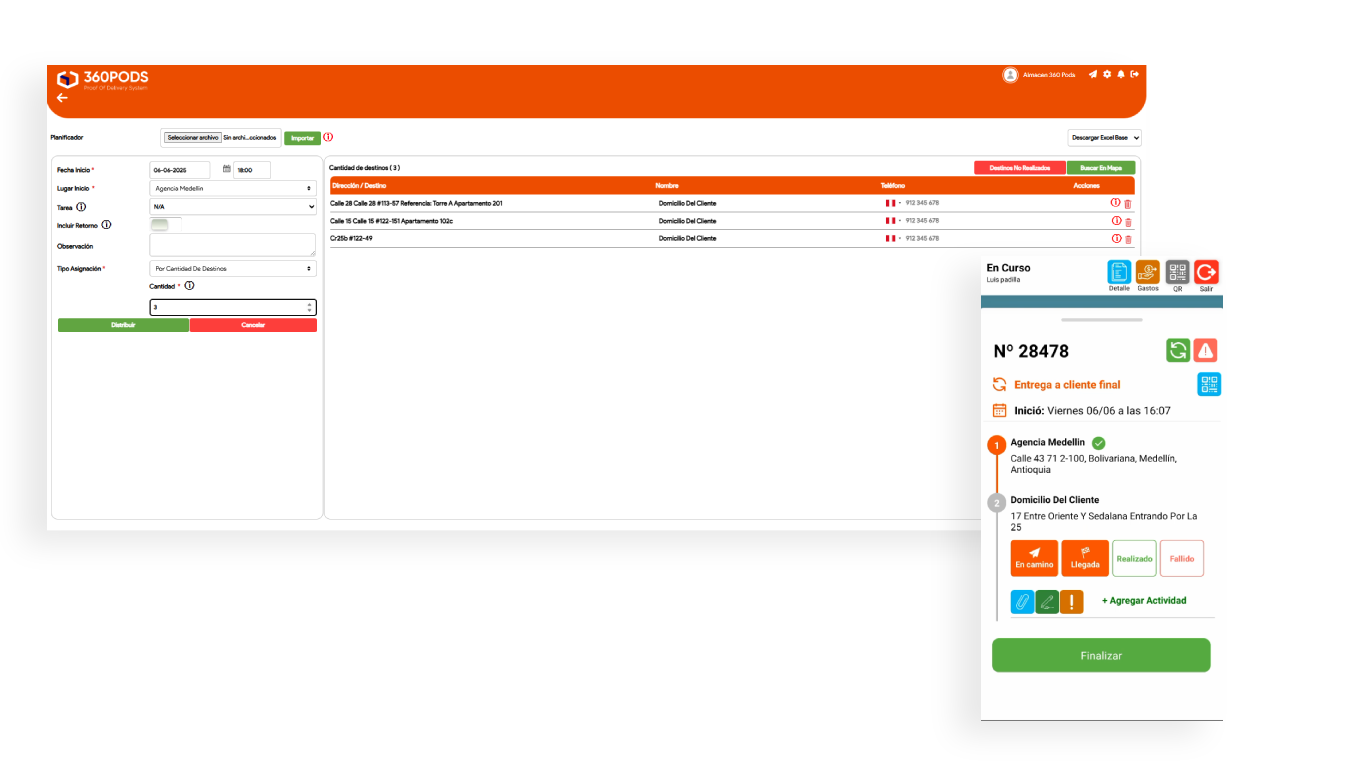The width and height of the screenshot is (1366, 768).
Task: Toggle the Incluir Retorno switch
Action: (160, 225)
